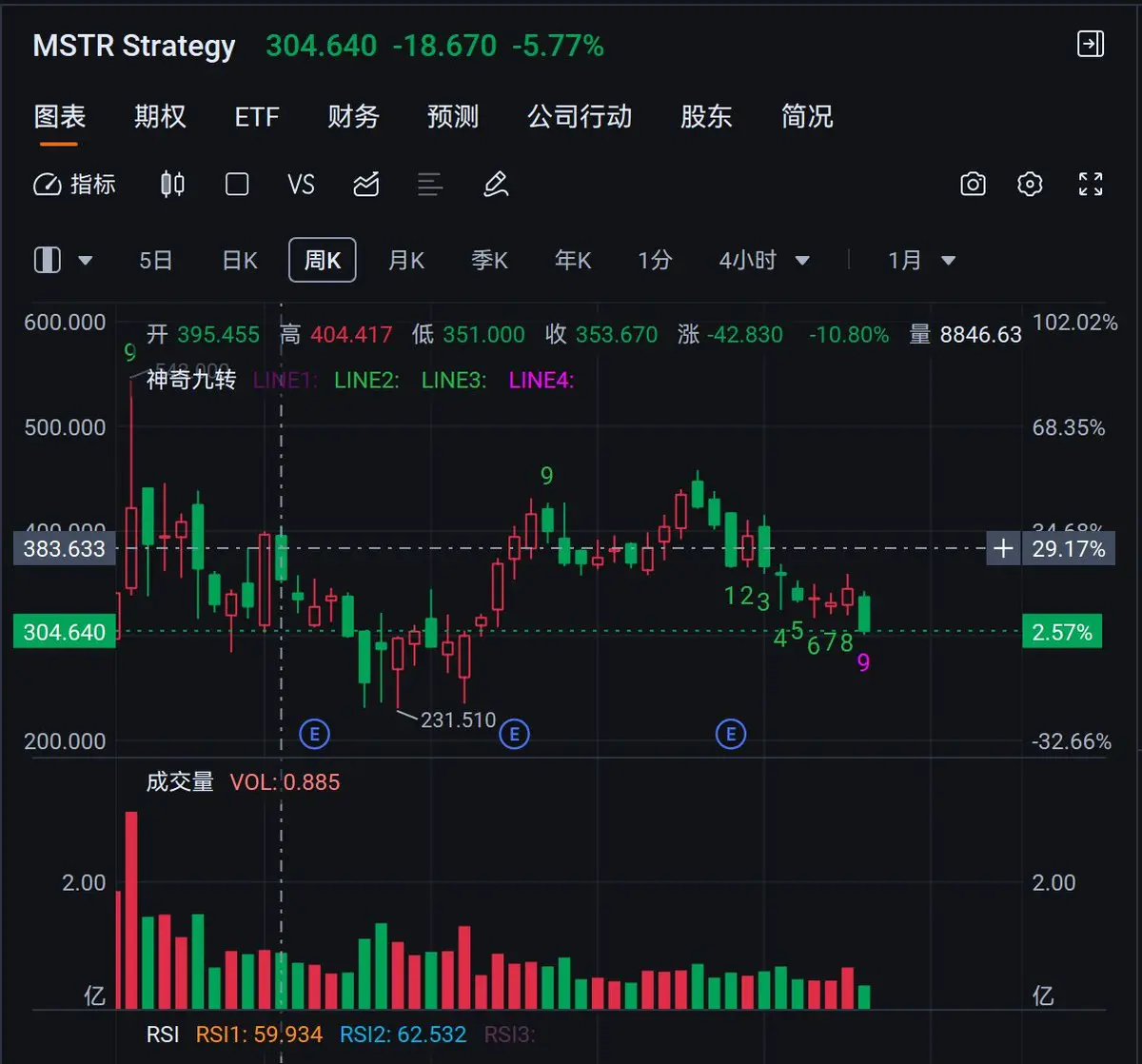Click the -5.77% change in header

point(558,46)
